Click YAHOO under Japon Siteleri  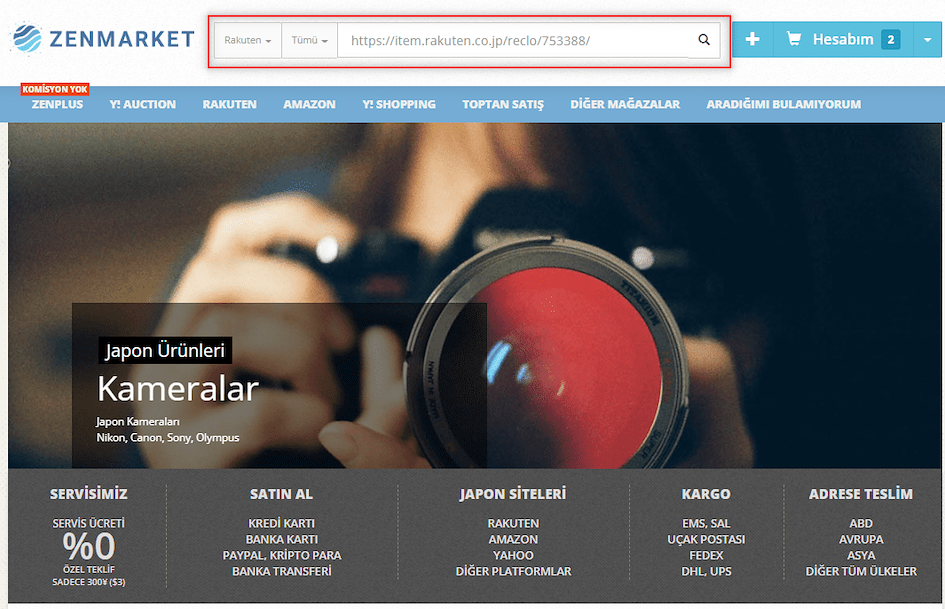513,555
